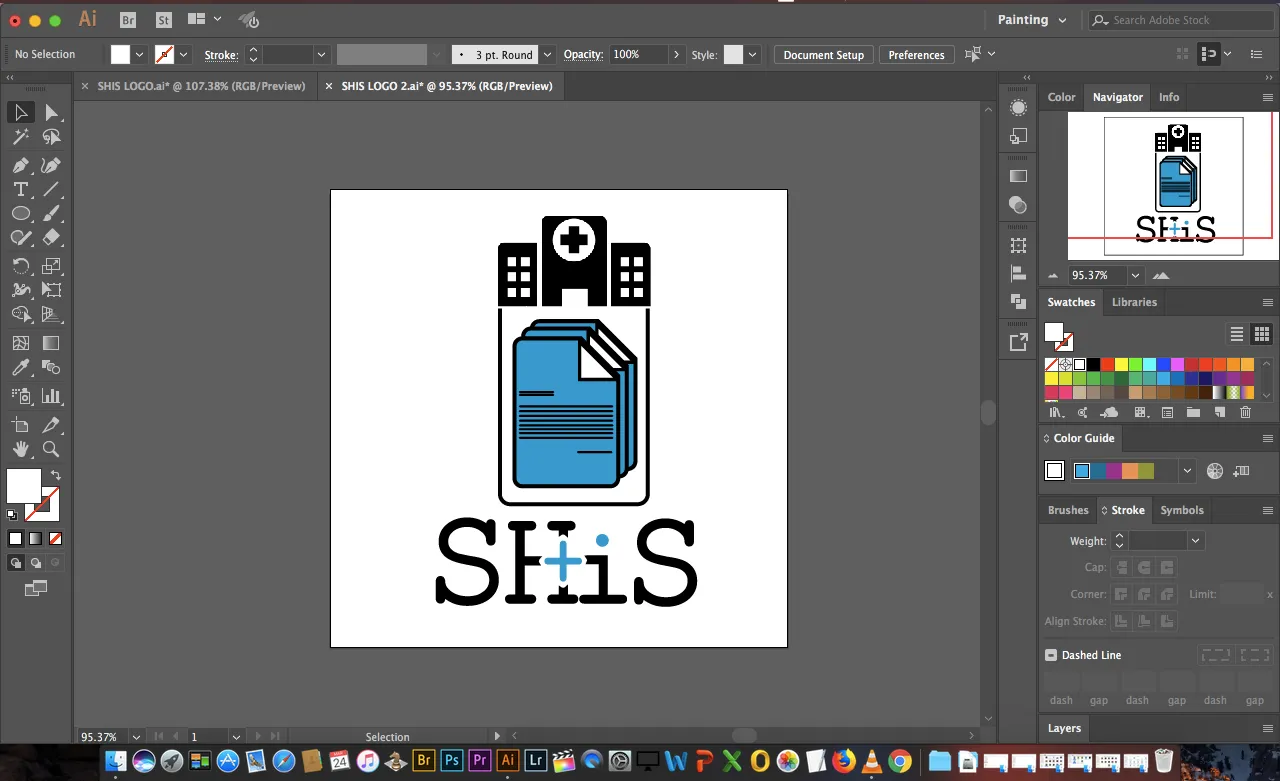
Task: Open status bar zoom level dropdown
Action: point(135,737)
